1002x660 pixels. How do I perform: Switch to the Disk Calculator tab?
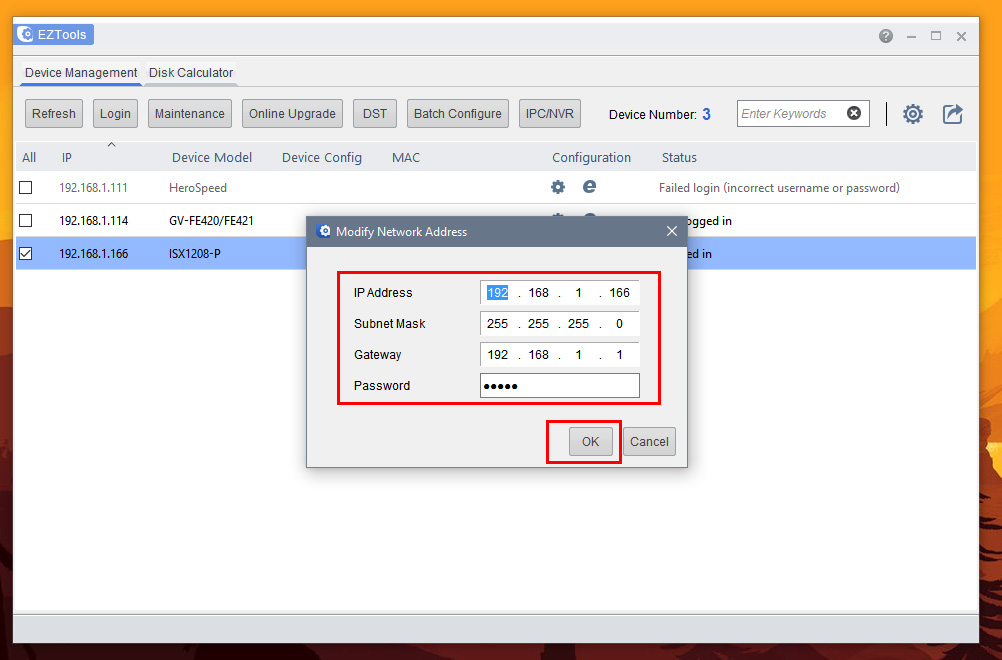[x=191, y=73]
